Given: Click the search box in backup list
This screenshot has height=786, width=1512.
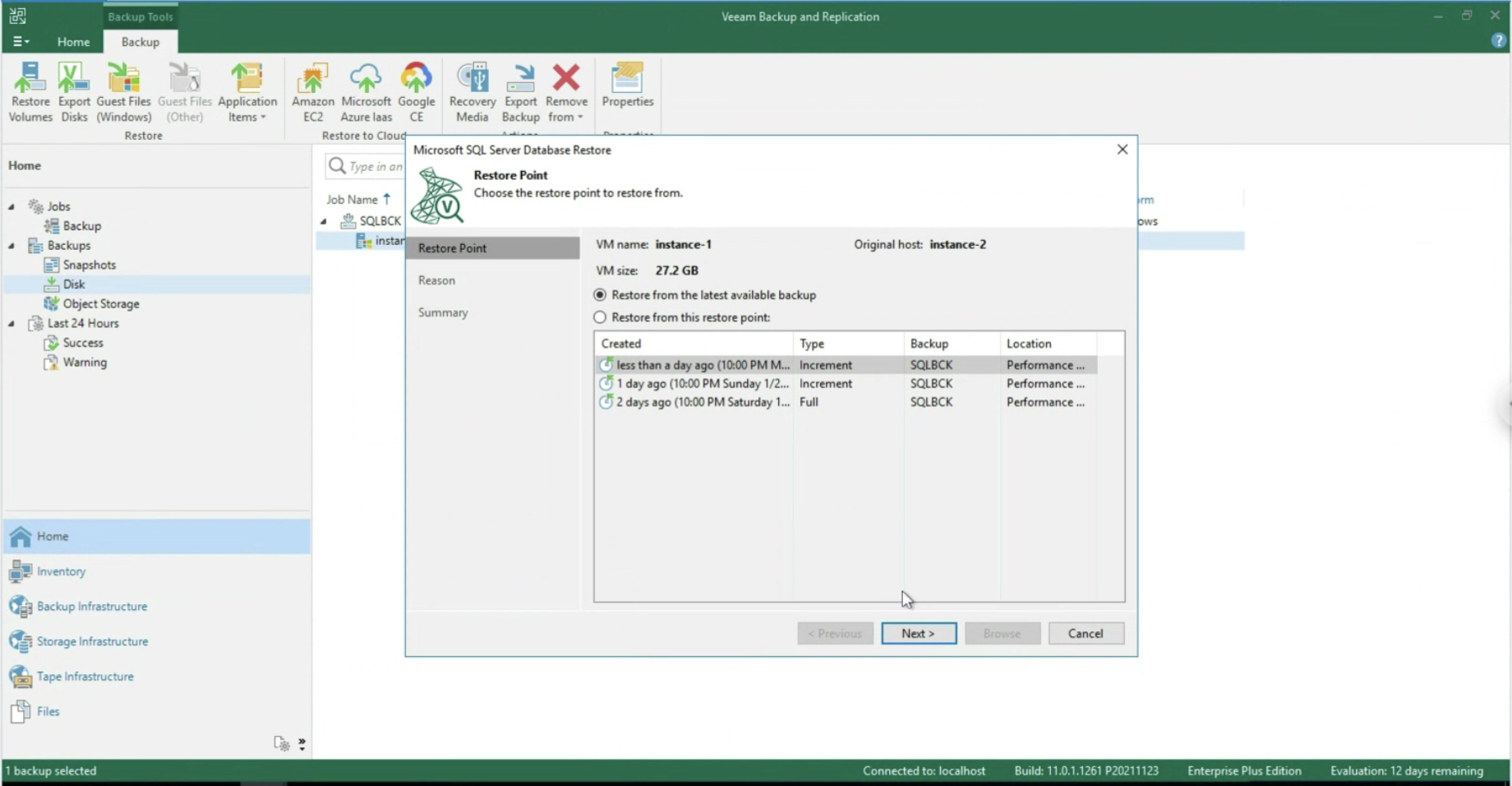Looking at the screenshot, I should (x=365, y=166).
